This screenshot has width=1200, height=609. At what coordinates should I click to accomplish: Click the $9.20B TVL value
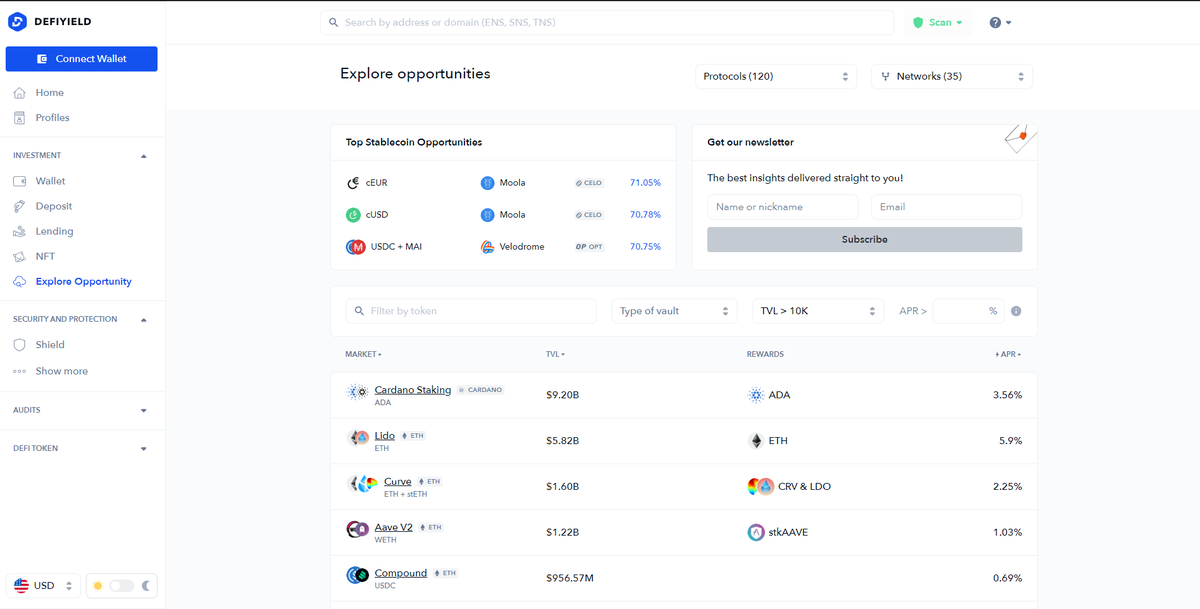click(562, 395)
